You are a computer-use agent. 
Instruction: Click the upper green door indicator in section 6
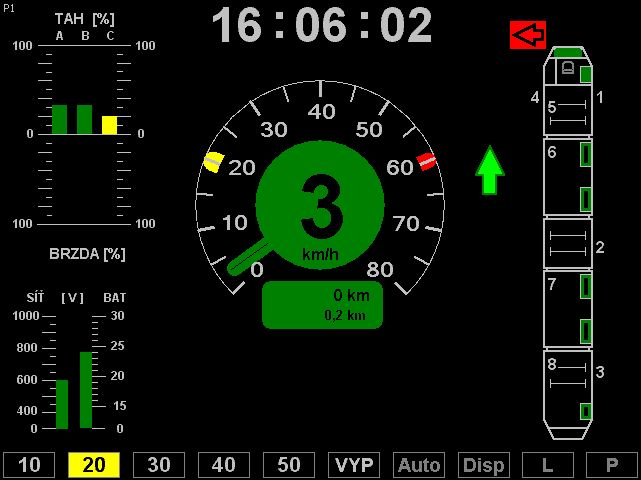586,155
